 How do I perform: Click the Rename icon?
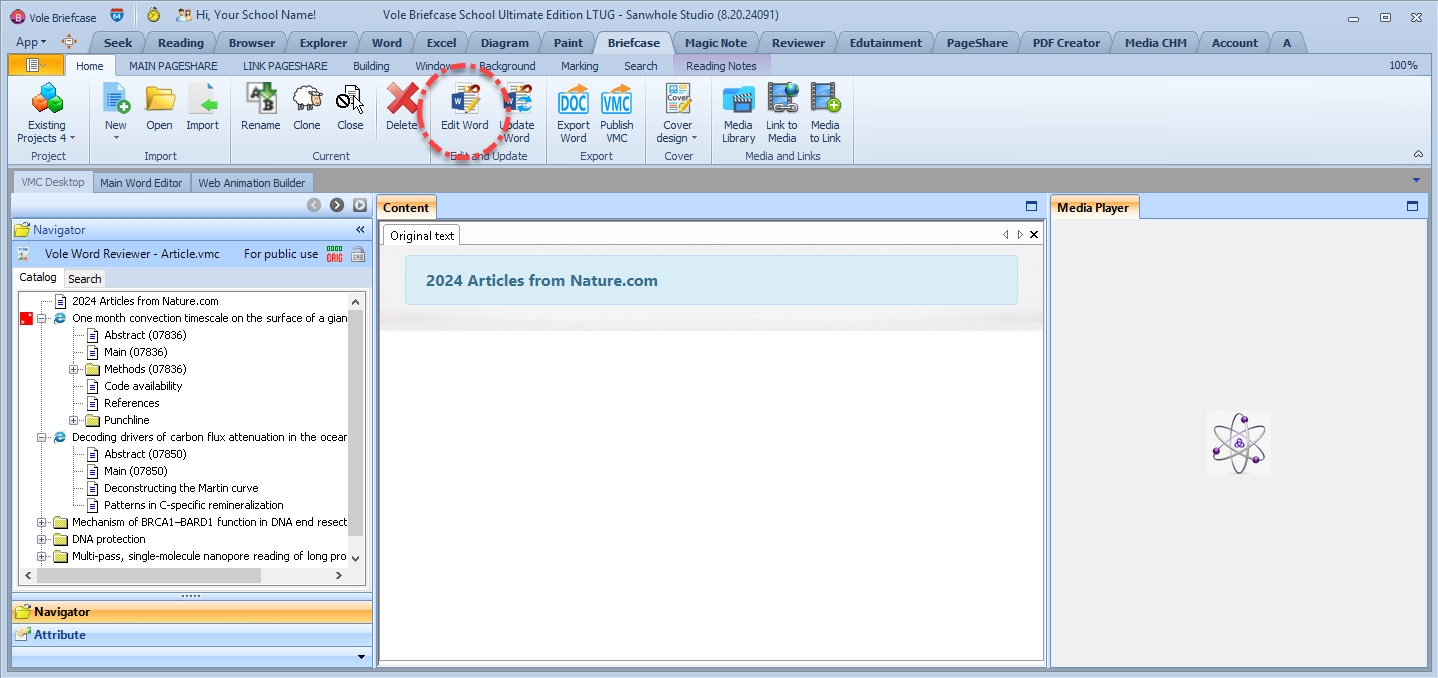pyautogui.click(x=261, y=101)
